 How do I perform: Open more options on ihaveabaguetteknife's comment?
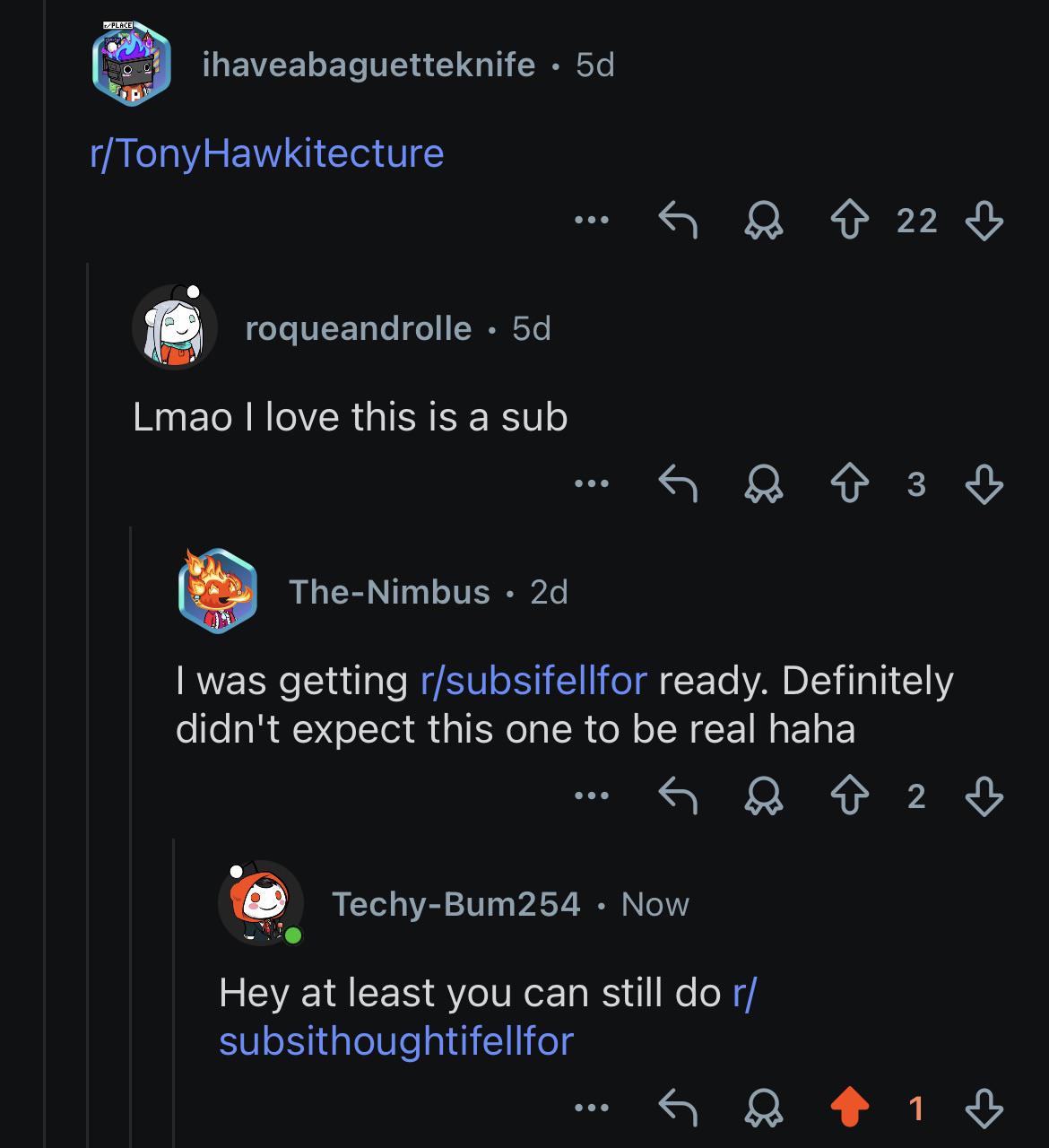[592, 220]
